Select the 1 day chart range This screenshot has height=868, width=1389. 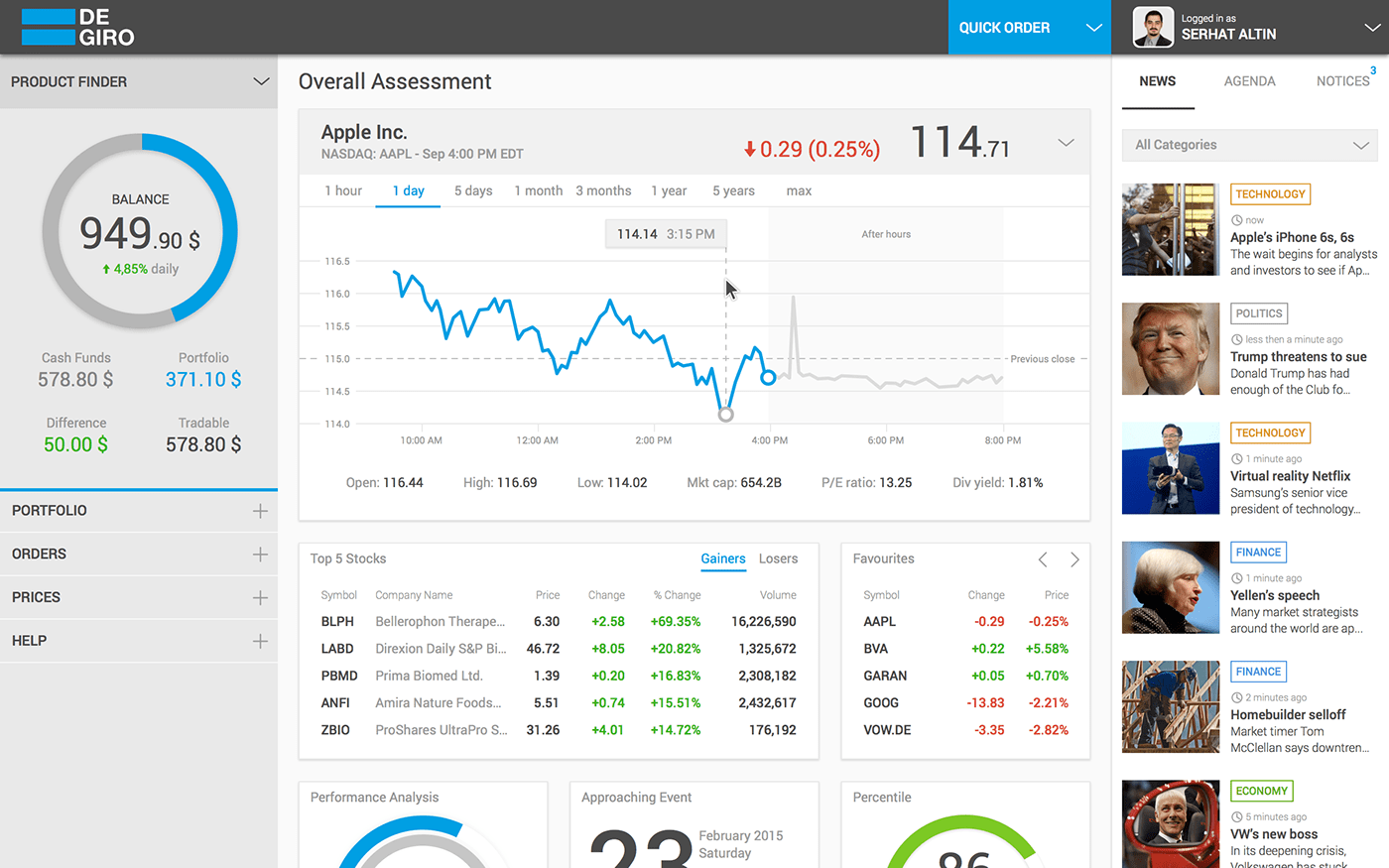click(408, 190)
